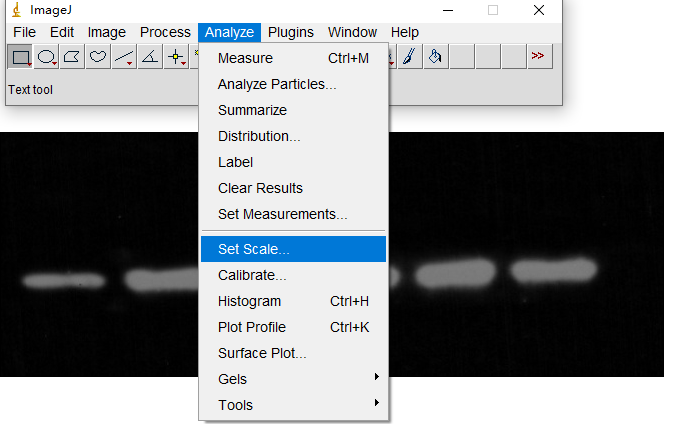Click Histogram in the Analyze menu
Screen dimensions: 674x424
(249, 301)
